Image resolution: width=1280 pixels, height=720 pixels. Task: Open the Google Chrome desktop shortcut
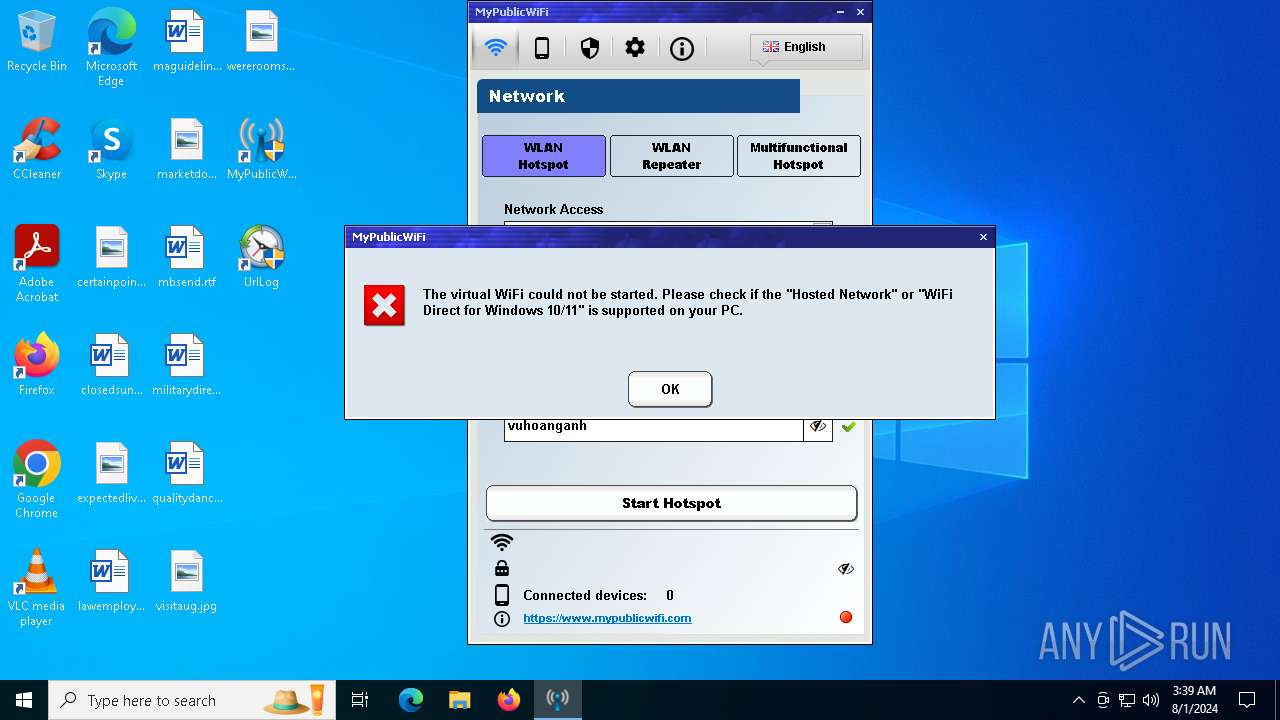pos(37,479)
